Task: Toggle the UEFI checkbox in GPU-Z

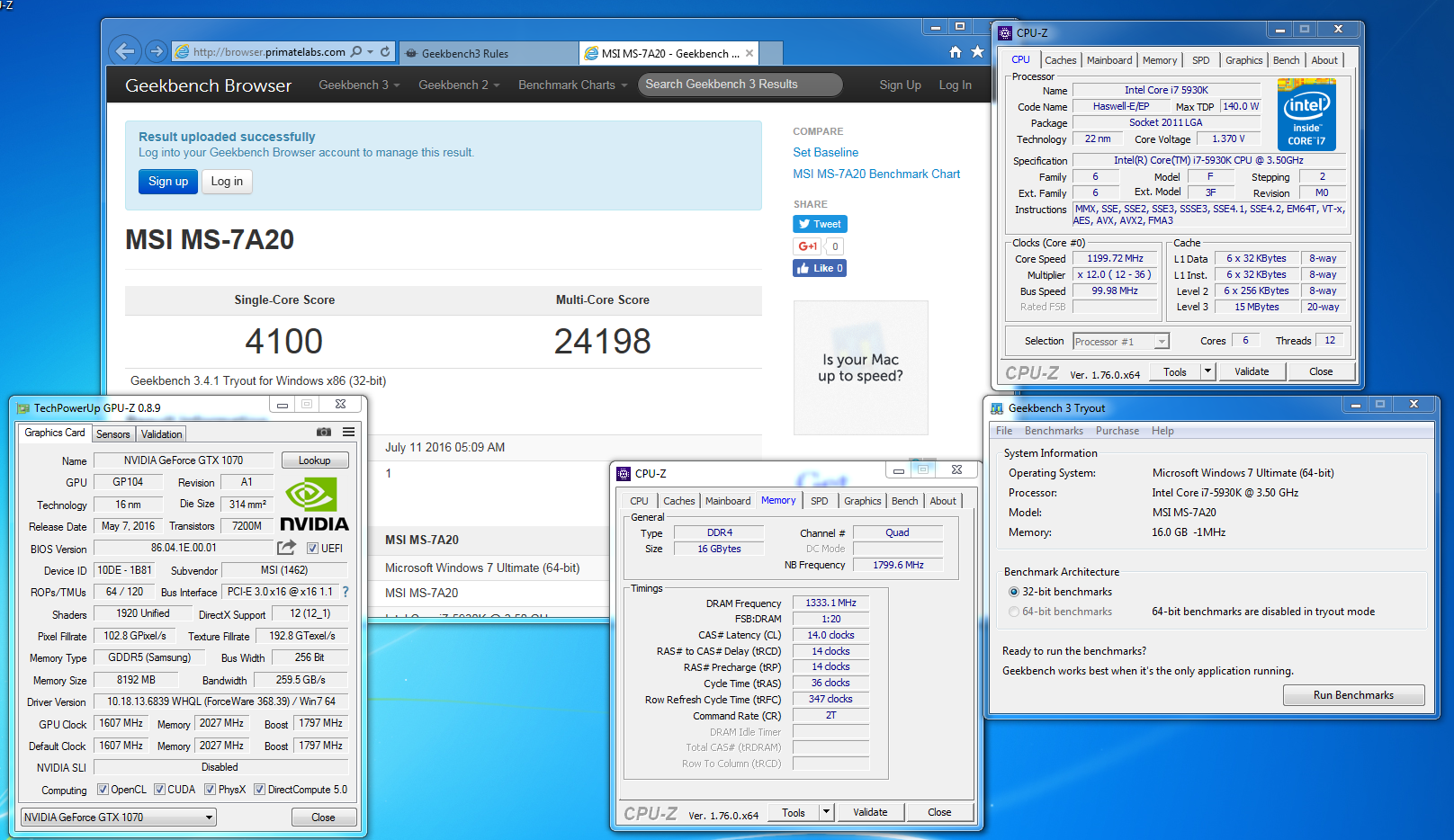Action: coord(312,548)
